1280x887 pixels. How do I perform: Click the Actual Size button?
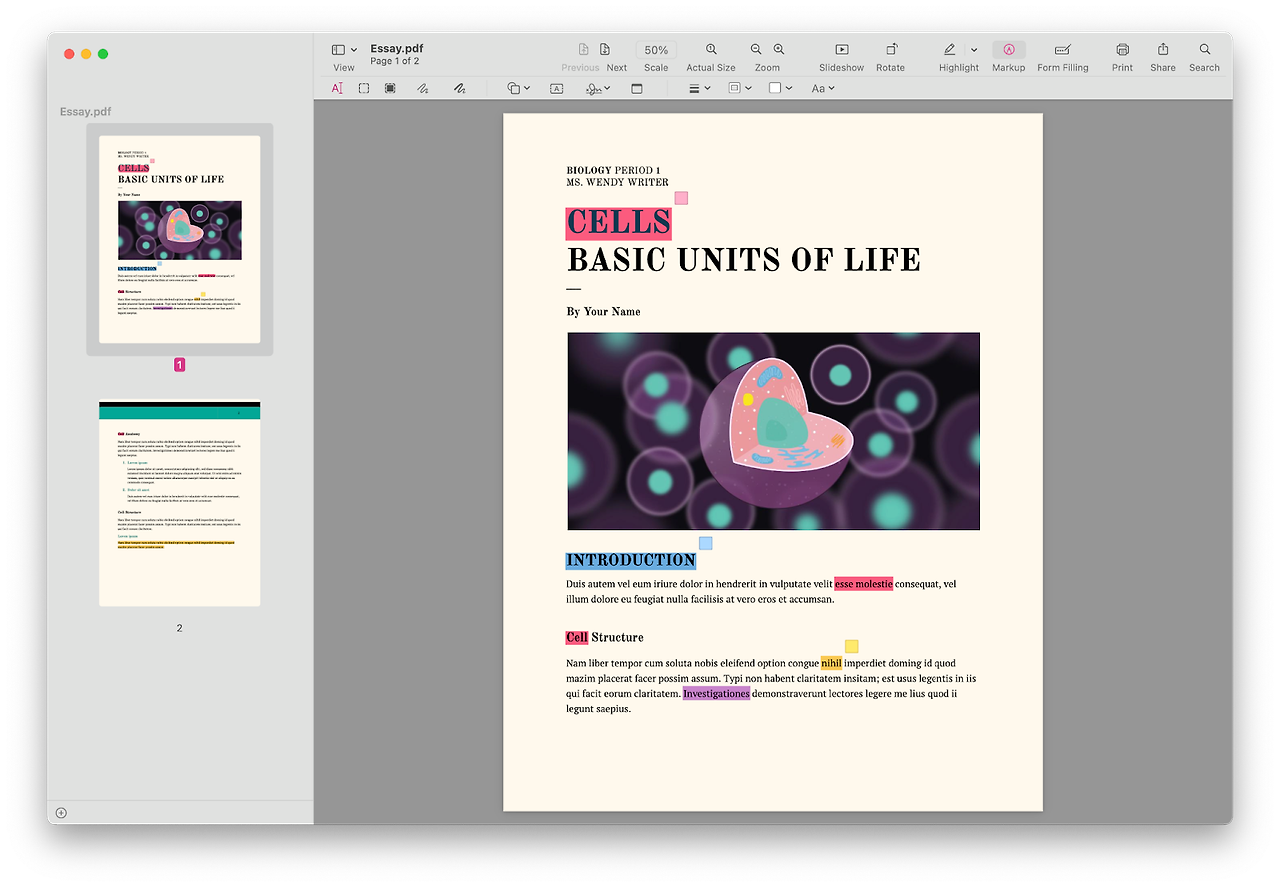point(711,57)
